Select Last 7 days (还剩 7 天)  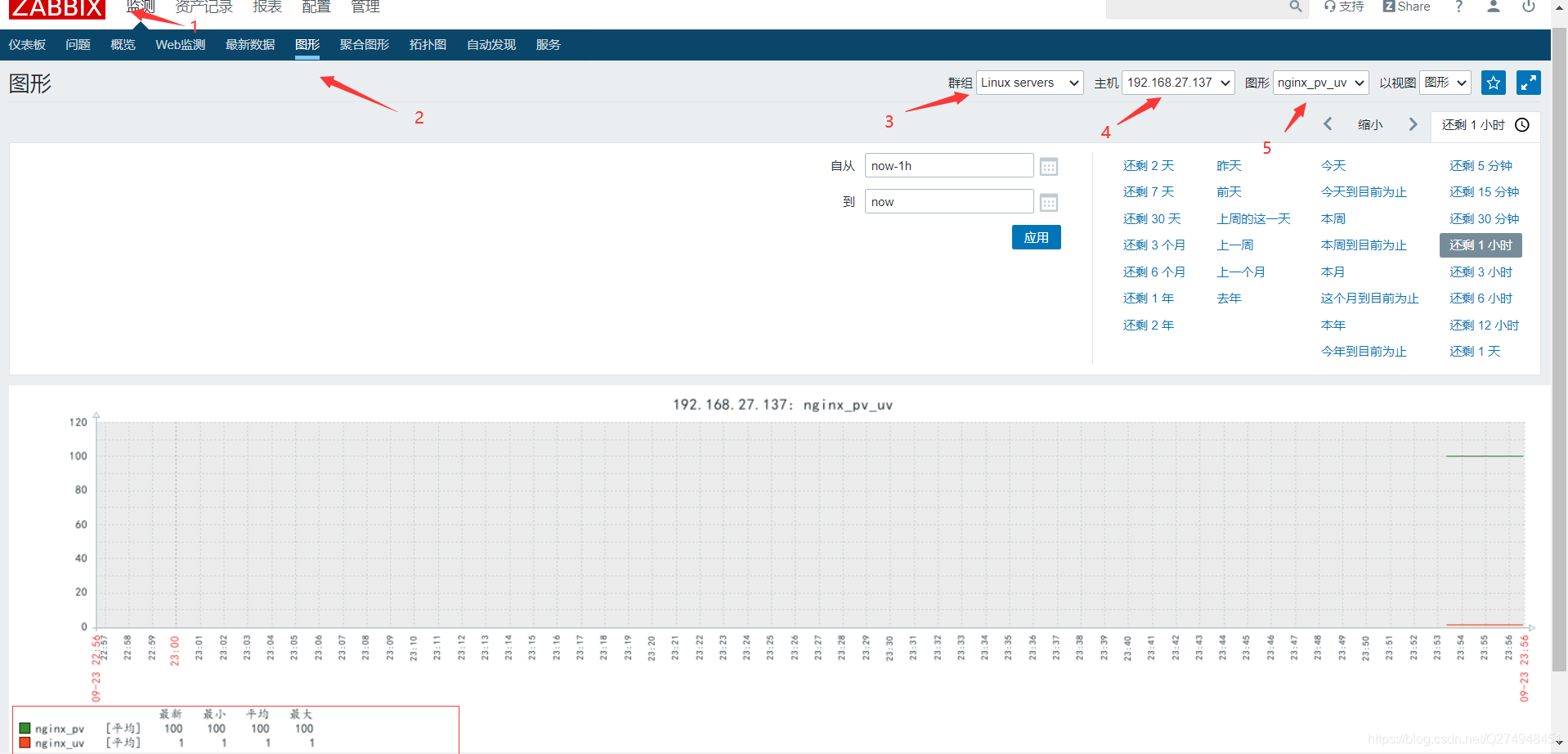[1148, 192]
